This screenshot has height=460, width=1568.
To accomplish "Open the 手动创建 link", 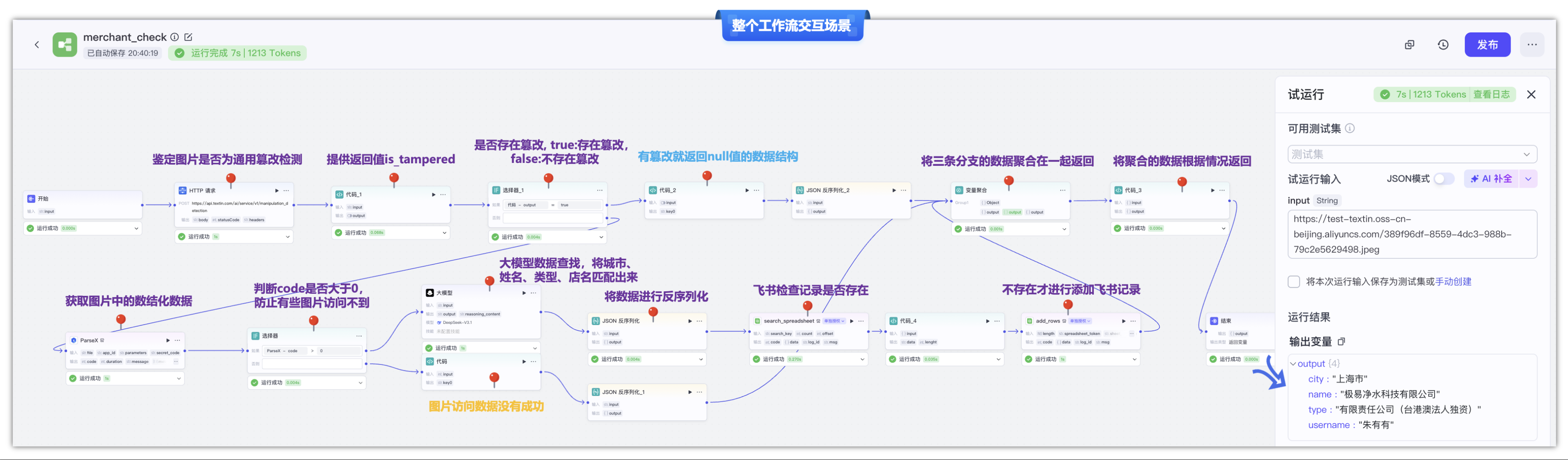I will pos(1453,282).
